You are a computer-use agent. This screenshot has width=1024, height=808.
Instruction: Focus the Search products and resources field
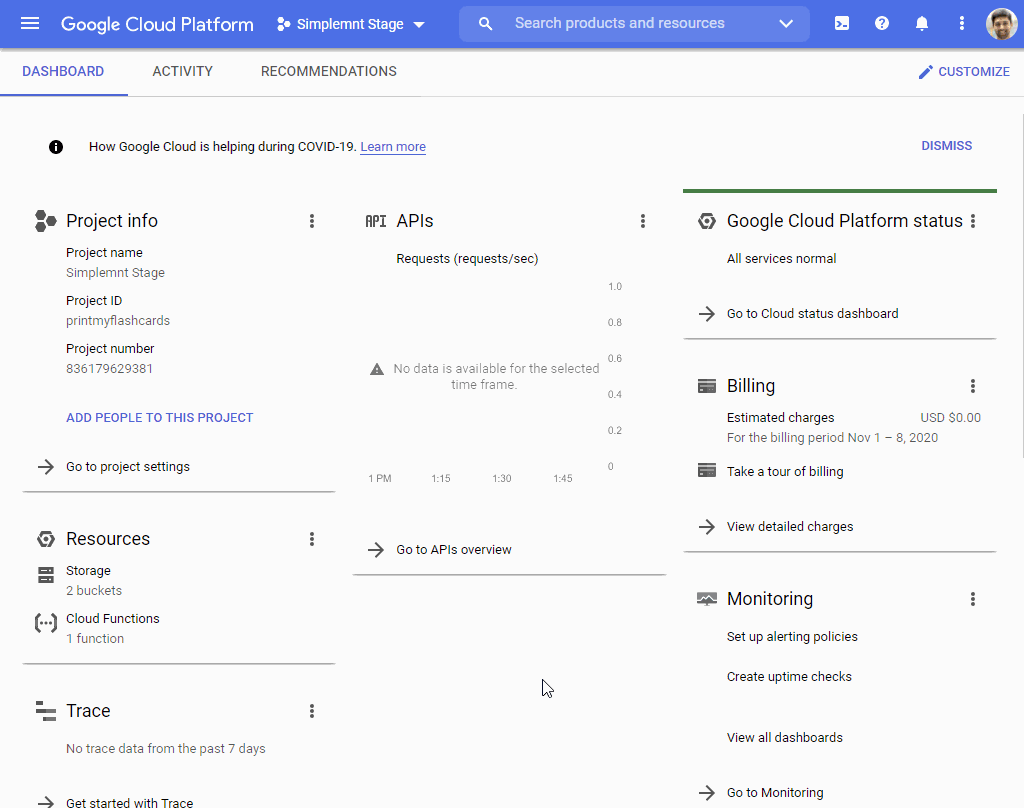pos(619,24)
